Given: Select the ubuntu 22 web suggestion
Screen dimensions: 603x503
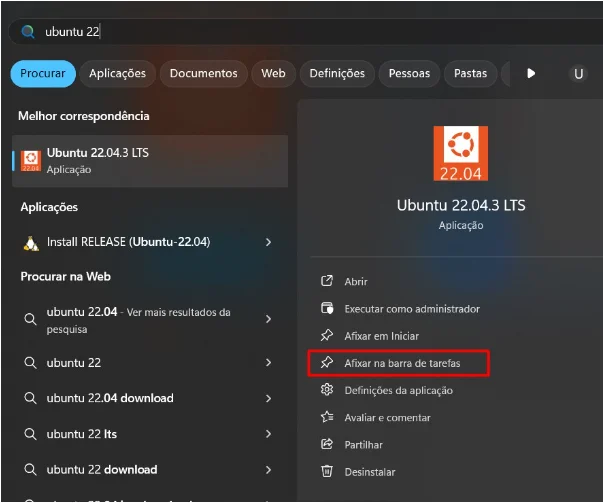Looking at the screenshot, I should 150,363.
